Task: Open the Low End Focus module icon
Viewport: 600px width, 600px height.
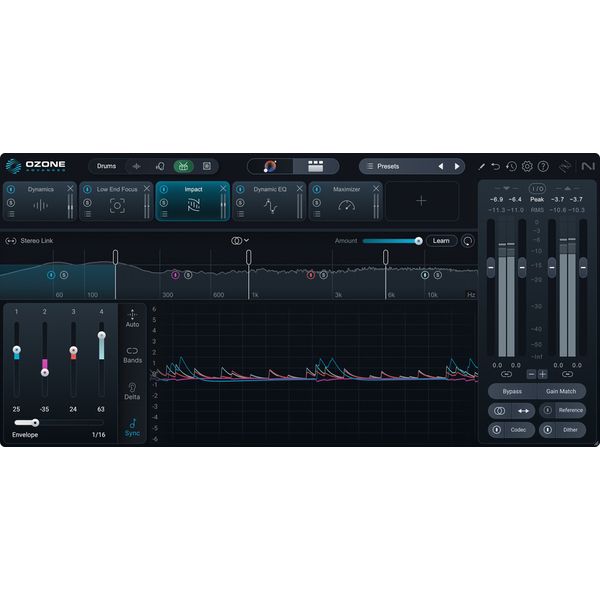Action: (117, 205)
